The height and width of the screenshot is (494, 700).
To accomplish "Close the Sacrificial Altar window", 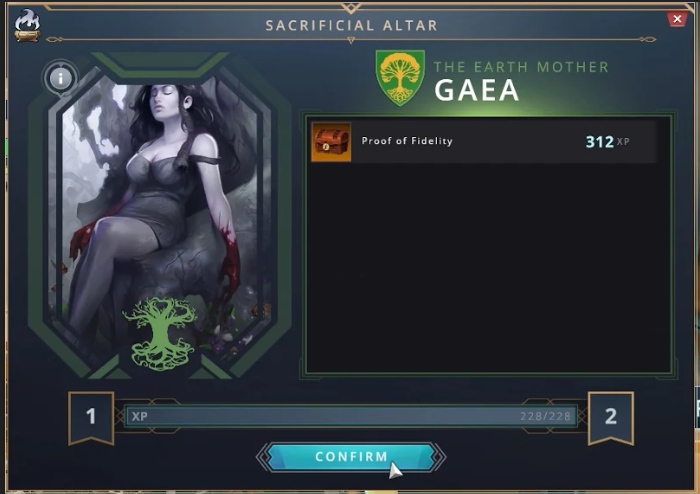I will [x=677, y=19].
